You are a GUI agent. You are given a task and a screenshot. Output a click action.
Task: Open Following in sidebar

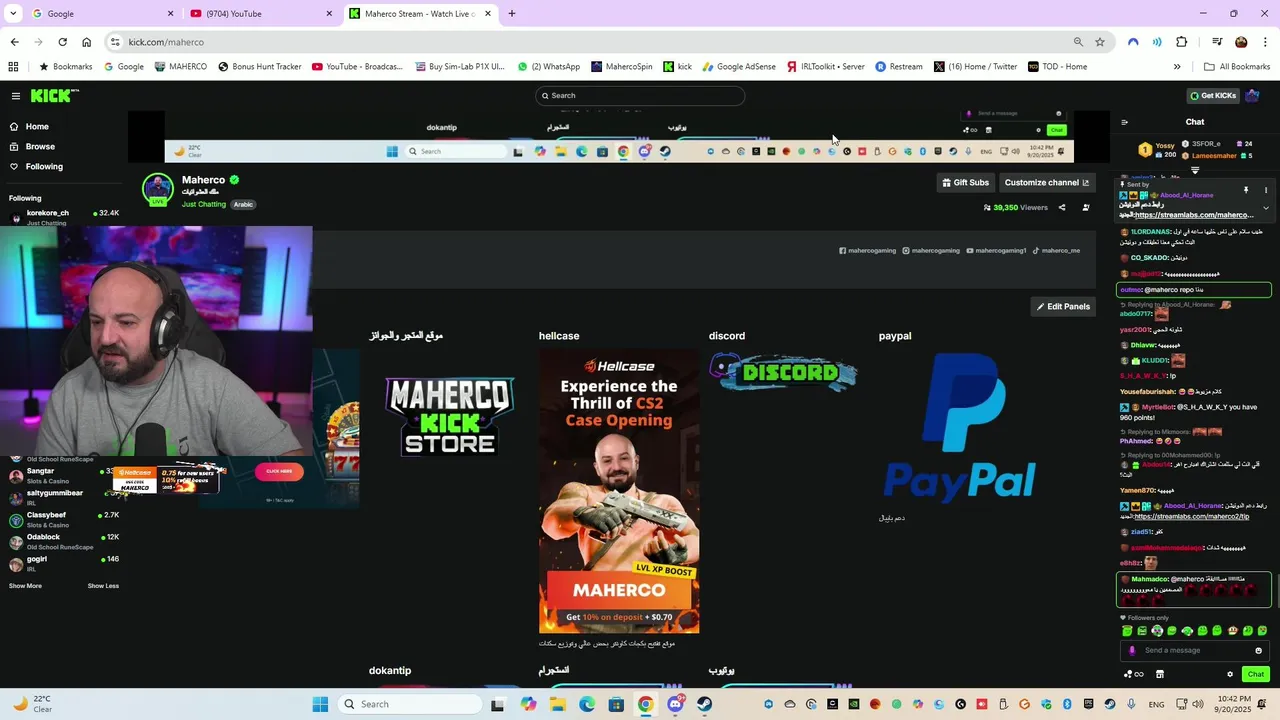(44, 166)
